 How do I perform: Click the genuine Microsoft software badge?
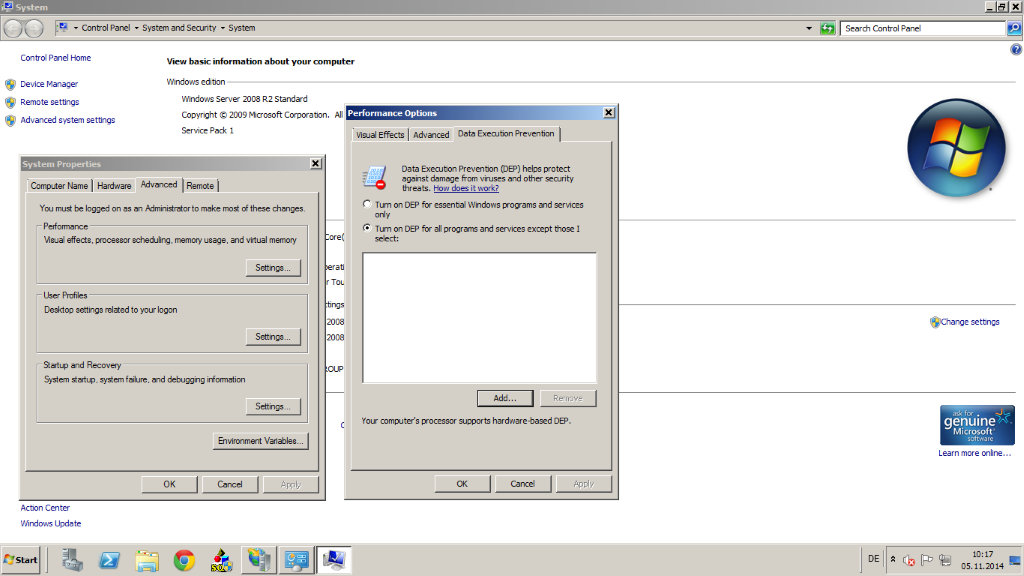click(x=977, y=425)
